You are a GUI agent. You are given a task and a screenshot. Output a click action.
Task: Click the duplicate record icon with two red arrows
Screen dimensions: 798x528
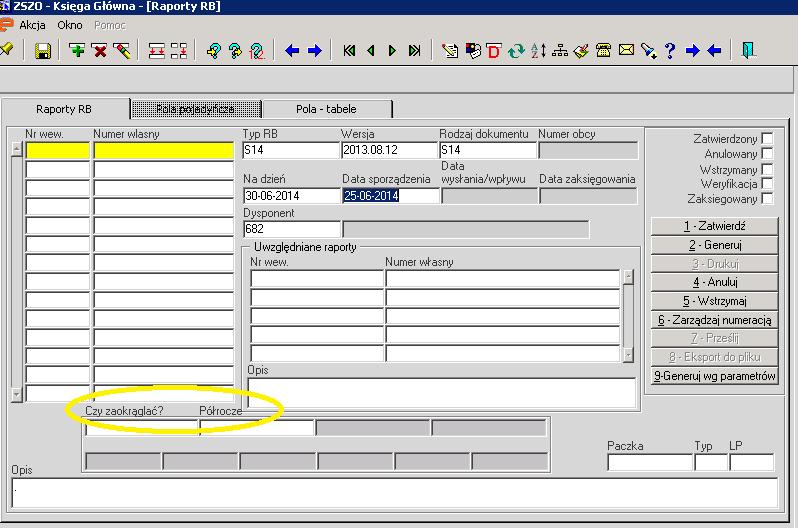click(x=156, y=50)
